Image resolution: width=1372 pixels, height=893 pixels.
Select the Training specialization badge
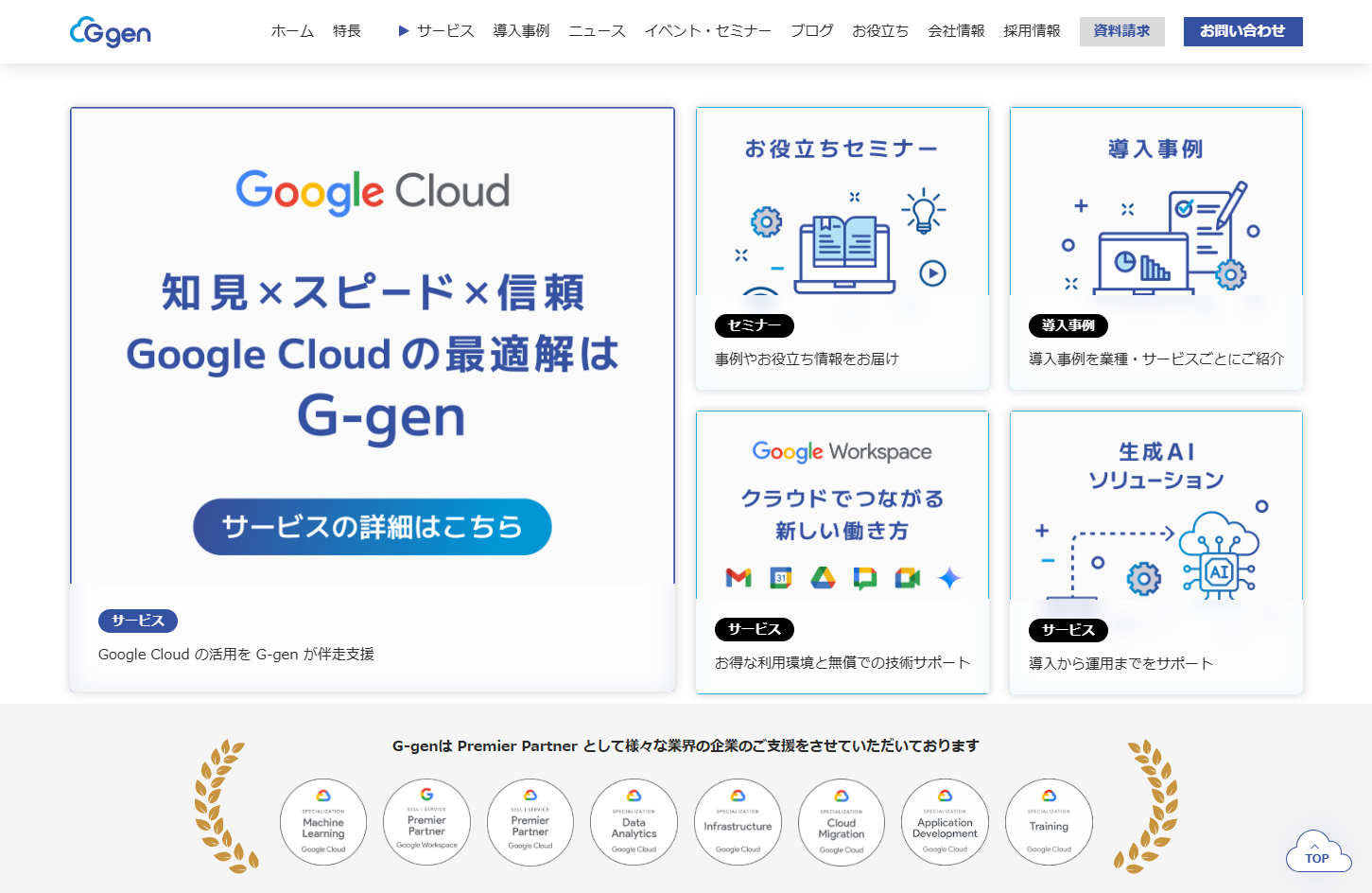tap(1049, 822)
